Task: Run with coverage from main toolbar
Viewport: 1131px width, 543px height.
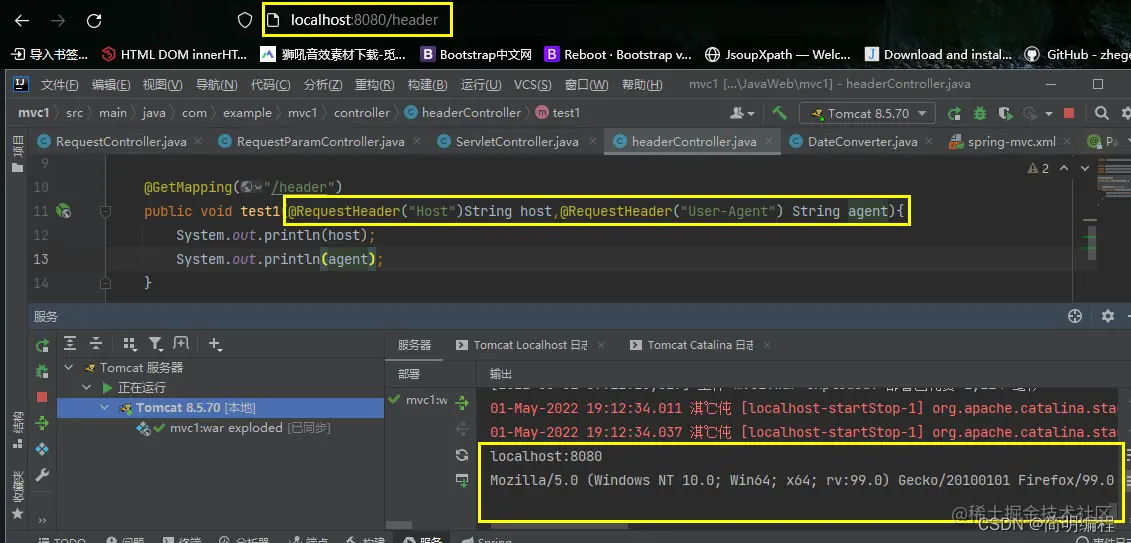Action: 1005,113
